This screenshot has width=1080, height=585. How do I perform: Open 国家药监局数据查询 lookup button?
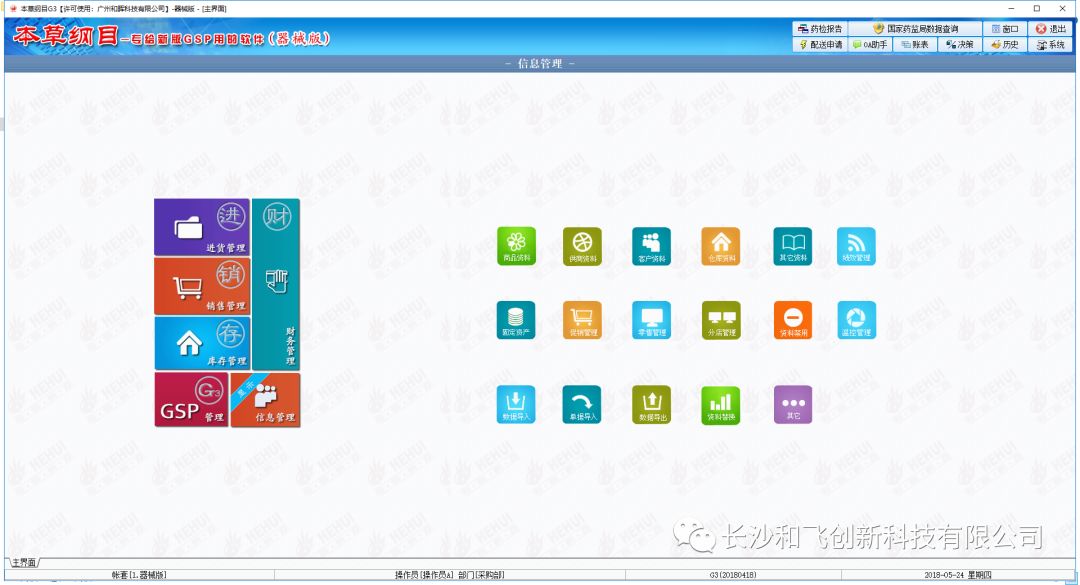[x=915, y=29]
